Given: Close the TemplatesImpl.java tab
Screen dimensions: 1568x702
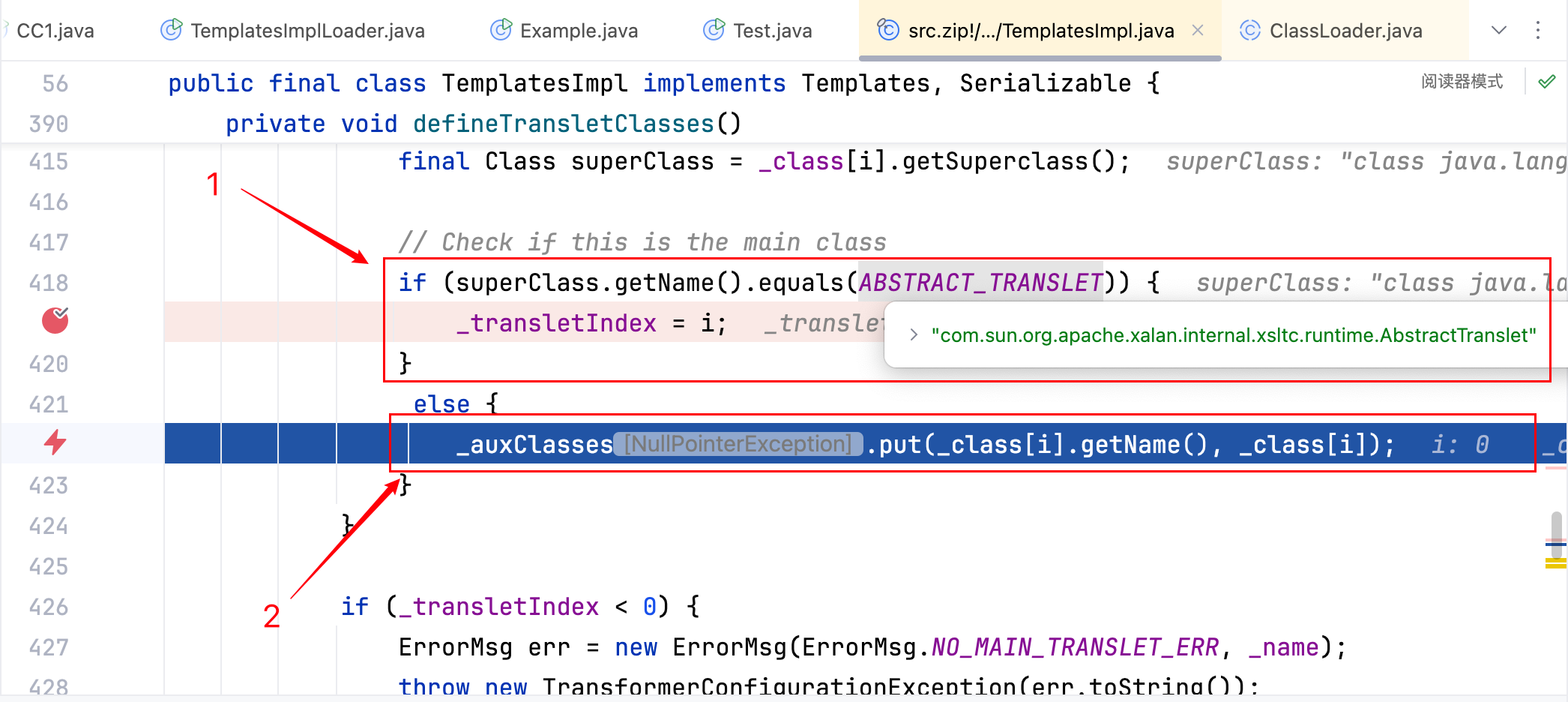Looking at the screenshot, I should [1198, 30].
